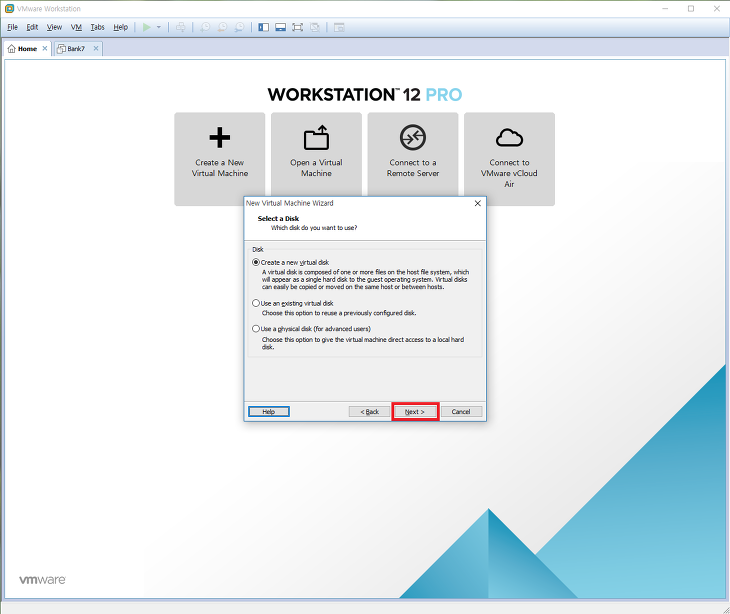
Task: Close the Bank7 tab
Action: (96, 48)
